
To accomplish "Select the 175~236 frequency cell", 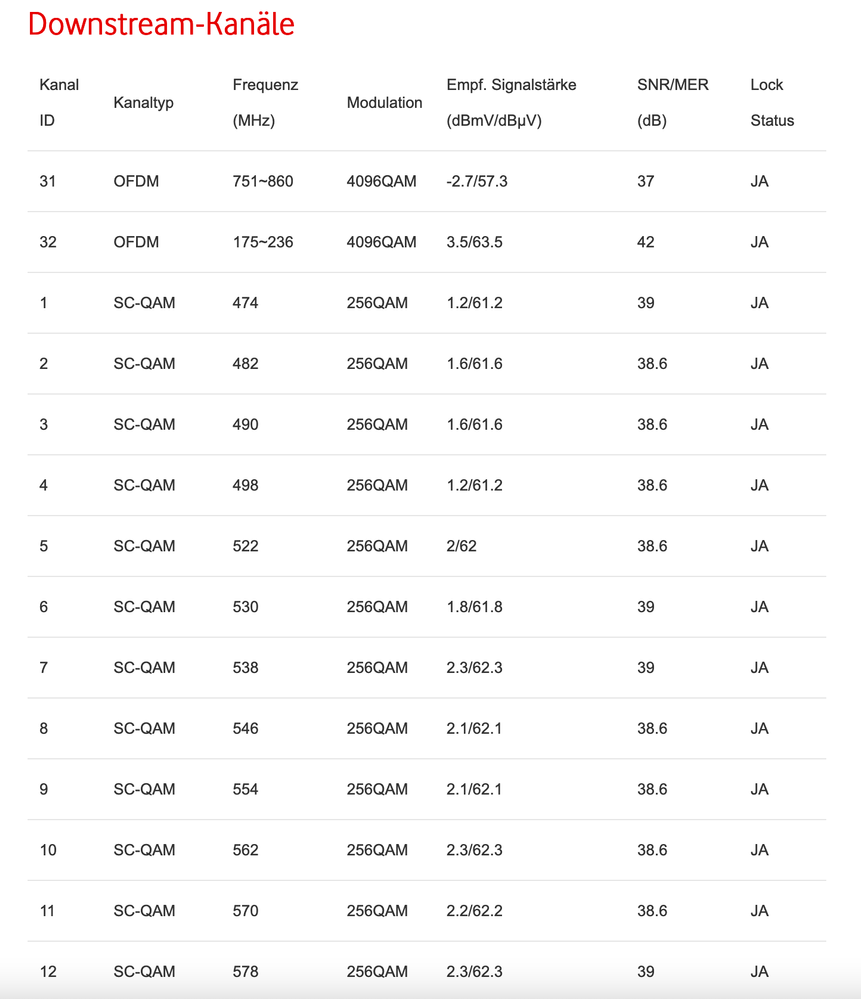I will (x=262, y=242).
